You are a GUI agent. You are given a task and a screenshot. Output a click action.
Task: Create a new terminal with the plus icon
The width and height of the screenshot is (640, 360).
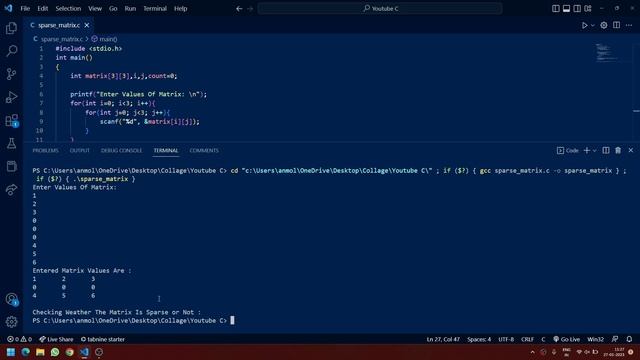[587, 151]
